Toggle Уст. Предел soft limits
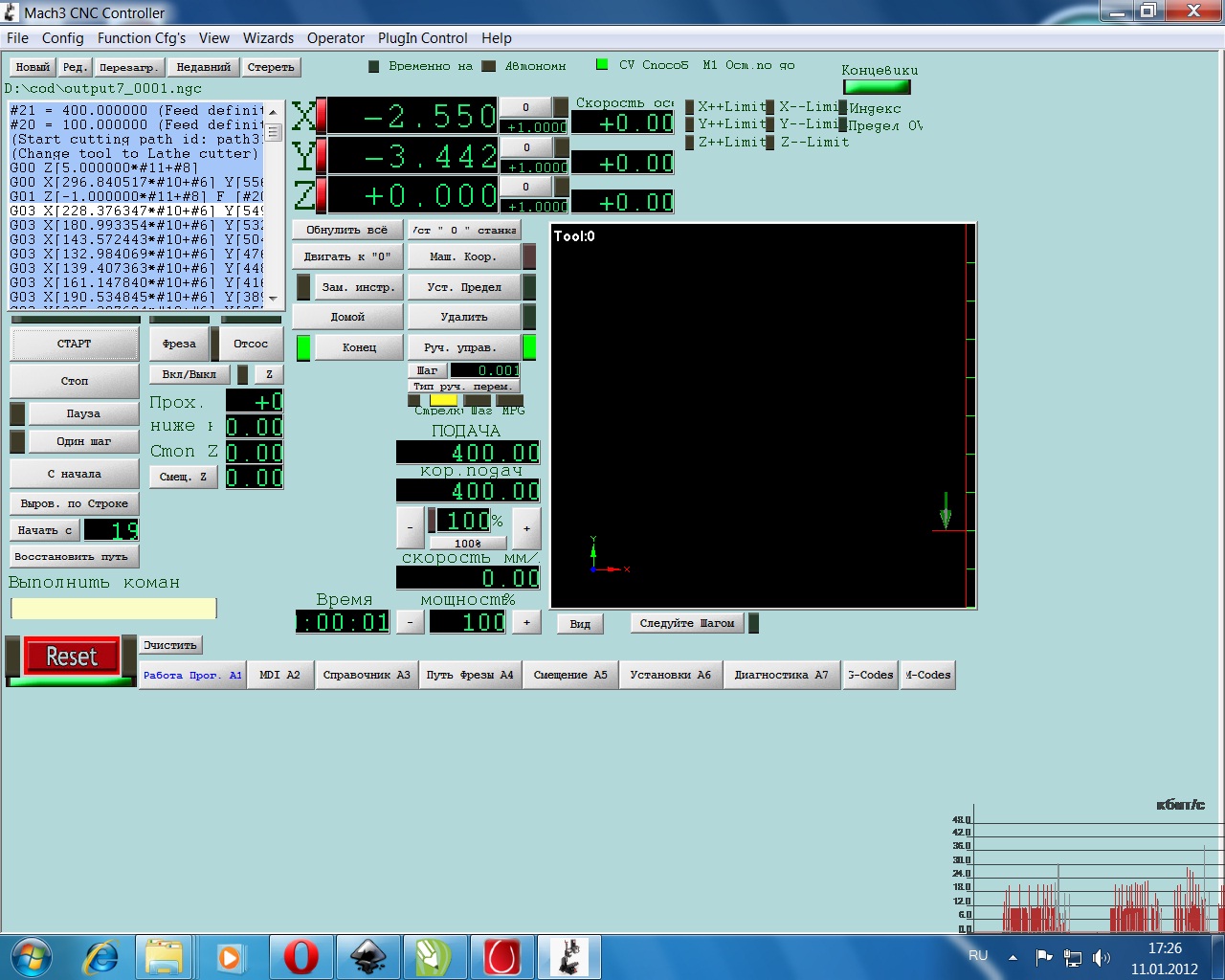The width and height of the screenshot is (1225, 980). [x=464, y=287]
